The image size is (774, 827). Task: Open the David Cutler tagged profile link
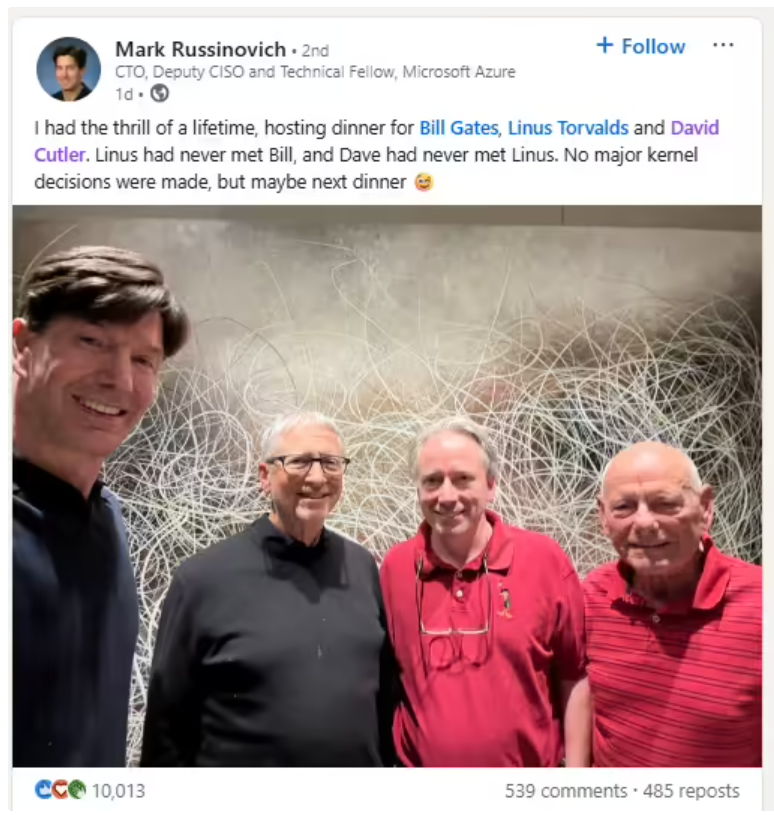376,141
